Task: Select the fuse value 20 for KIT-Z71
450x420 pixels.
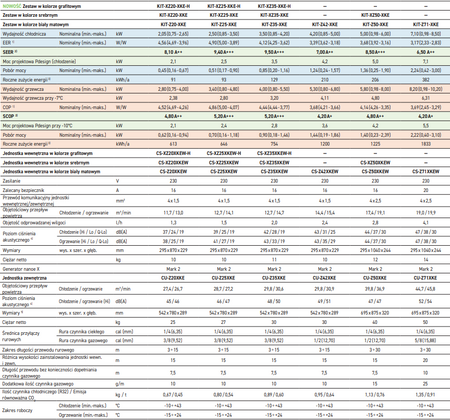Action: [426, 190]
